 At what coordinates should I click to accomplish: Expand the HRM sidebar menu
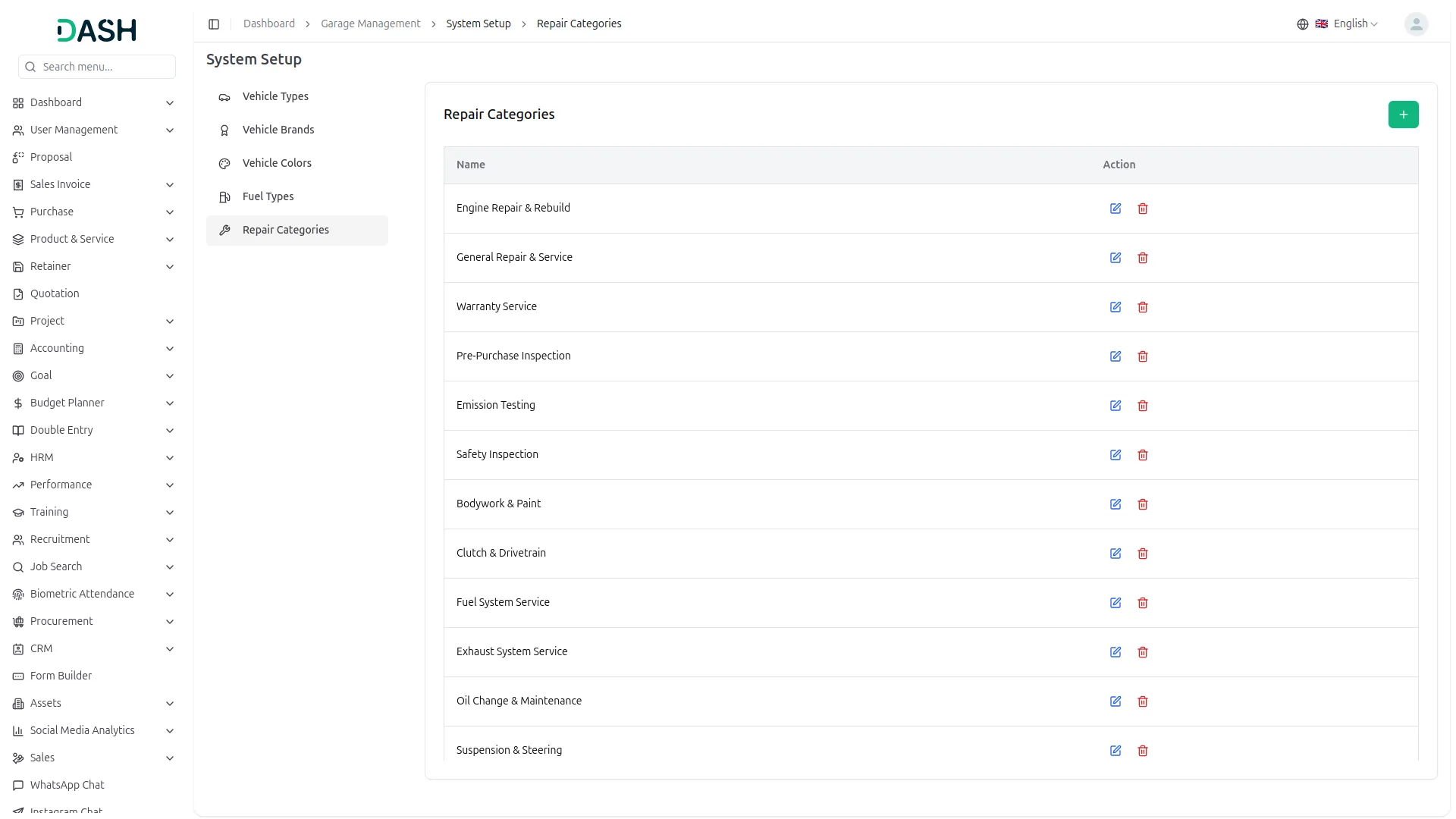[93, 457]
